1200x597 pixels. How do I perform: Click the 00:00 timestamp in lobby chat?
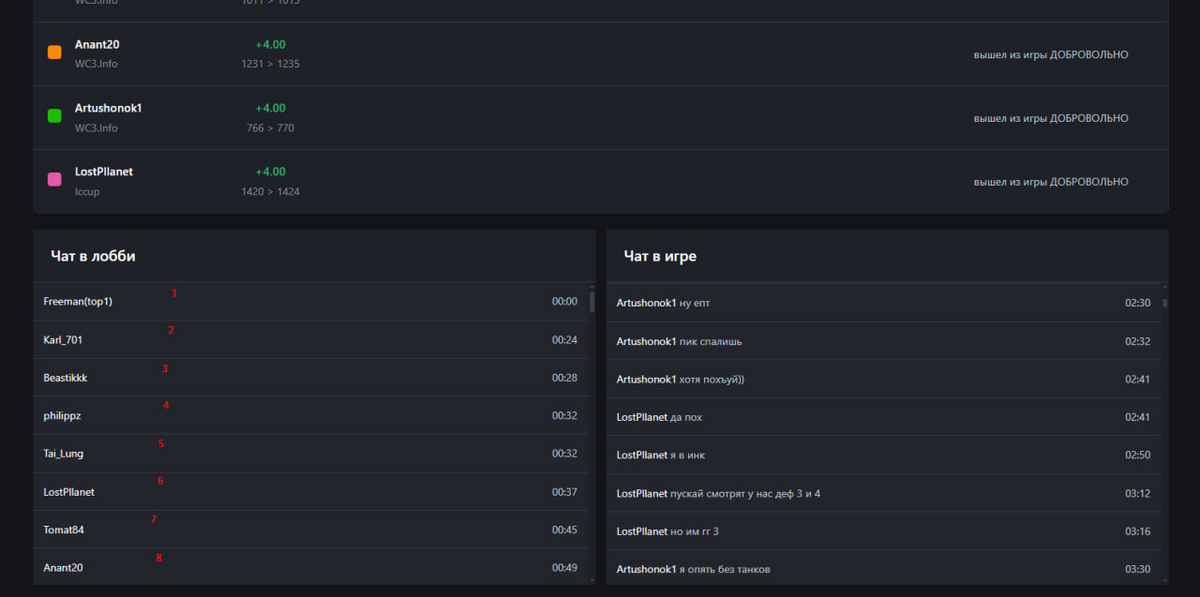pyautogui.click(x=564, y=302)
